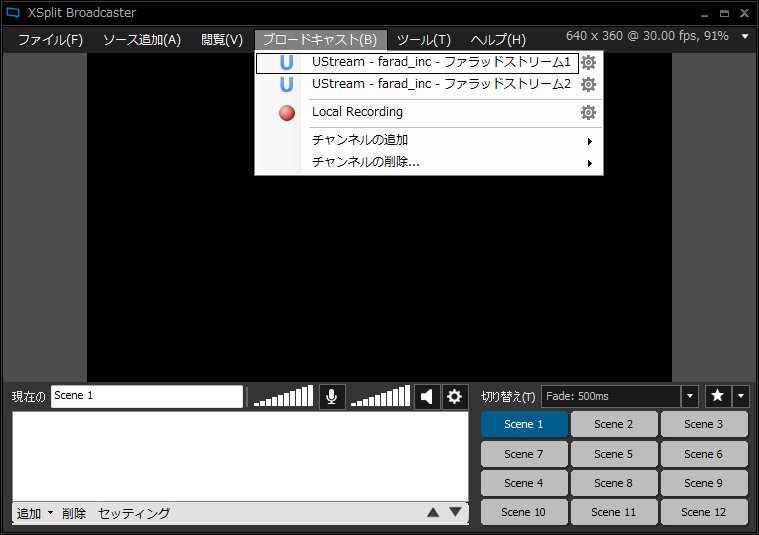Start Local Recording from menu
This screenshot has width=759, height=535.
417,112
